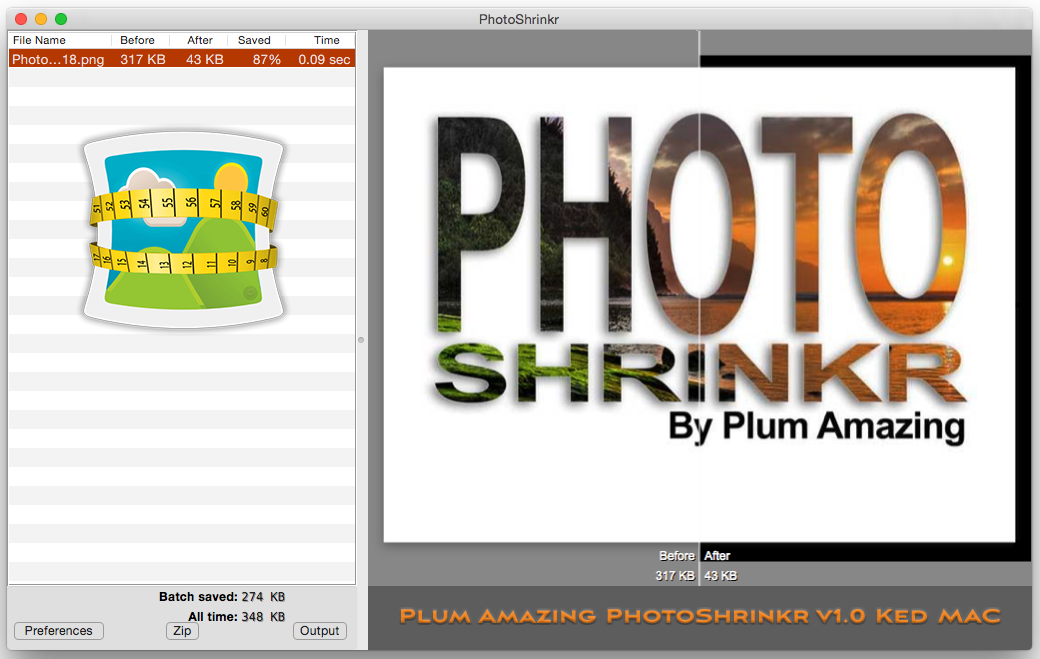Click the 87% saved cell
The height and width of the screenshot is (659, 1040).
(267, 59)
